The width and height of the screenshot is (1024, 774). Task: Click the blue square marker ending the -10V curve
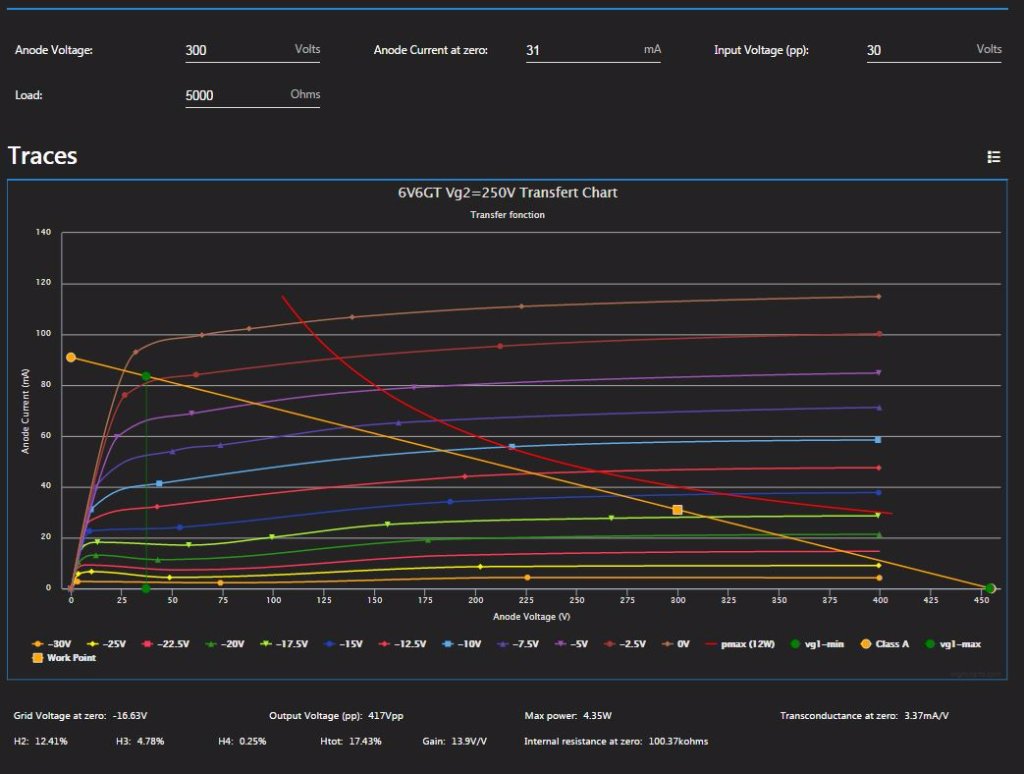coord(878,440)
